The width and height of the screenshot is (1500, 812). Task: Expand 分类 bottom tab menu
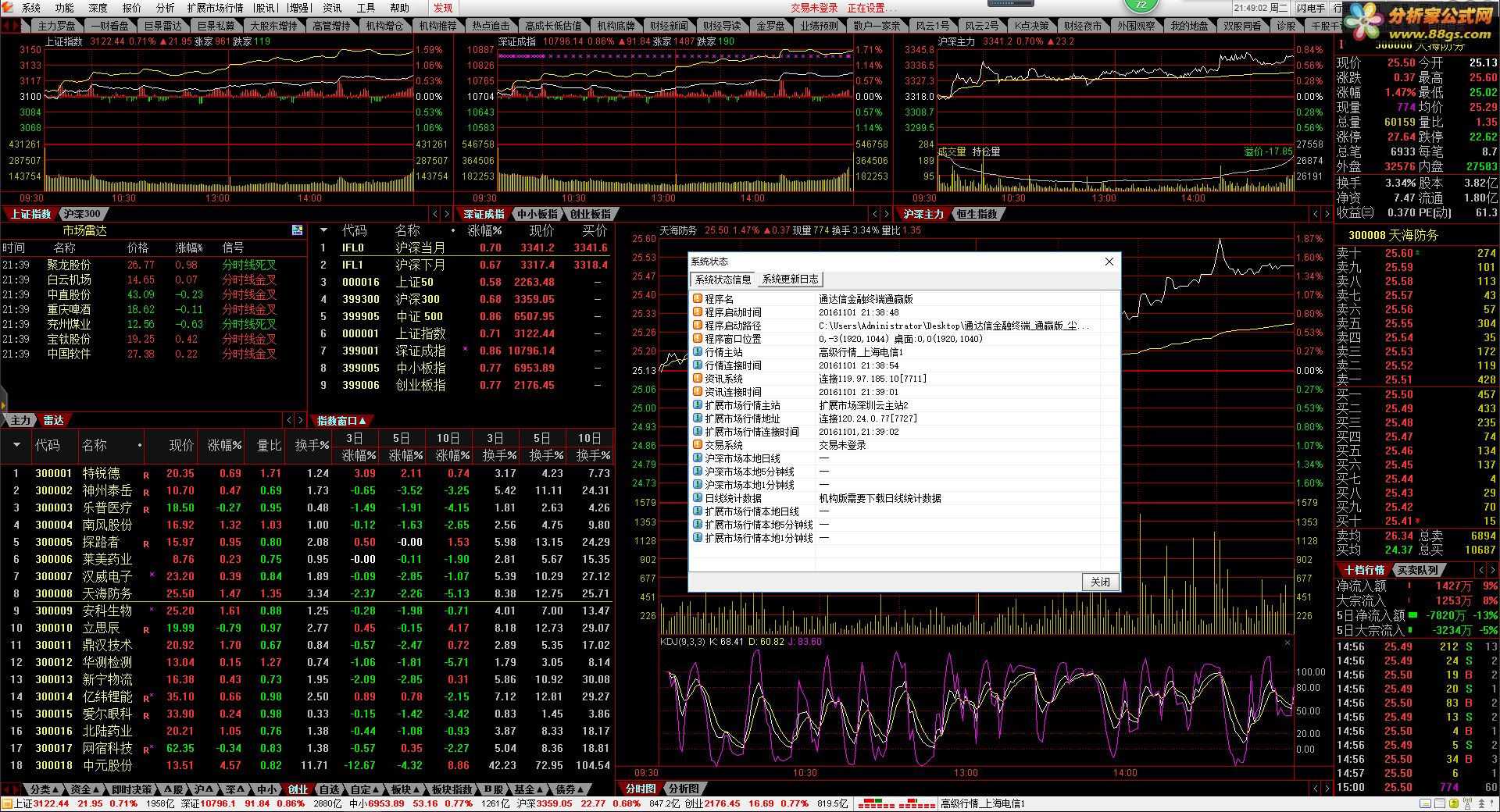[x=45, y=789]
